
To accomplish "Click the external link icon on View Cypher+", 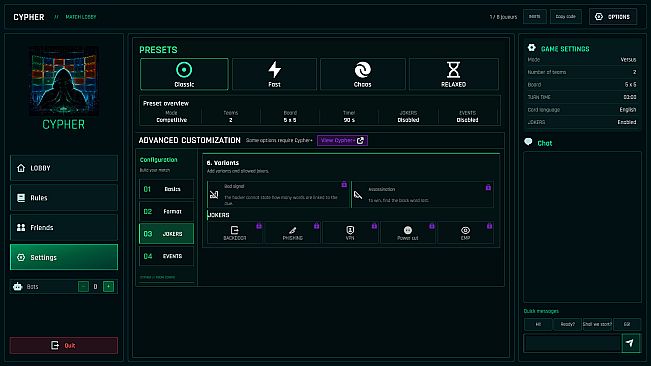I will click(x=360, y=141).
